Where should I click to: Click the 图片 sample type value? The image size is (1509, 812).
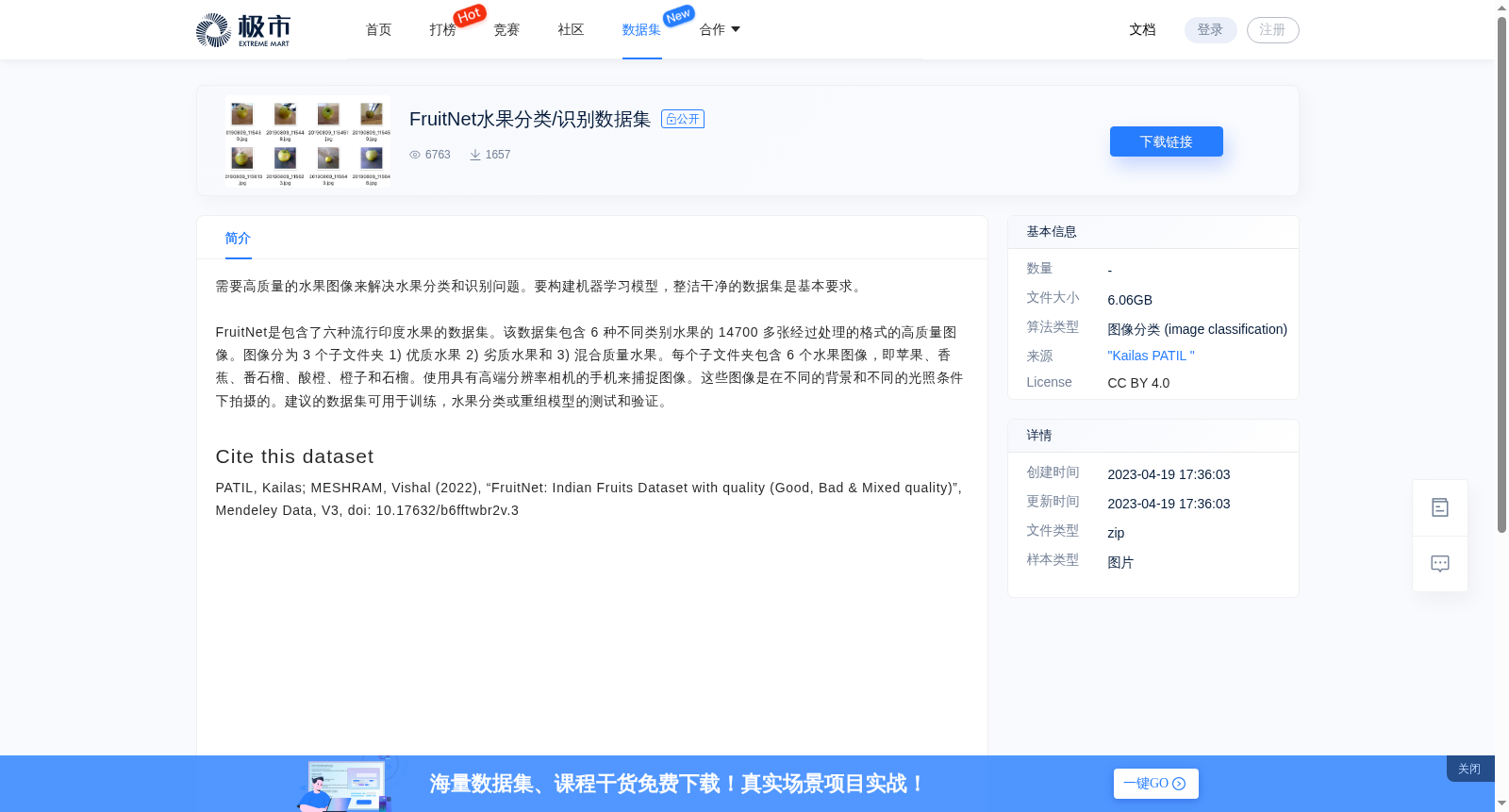(1120, 562)
